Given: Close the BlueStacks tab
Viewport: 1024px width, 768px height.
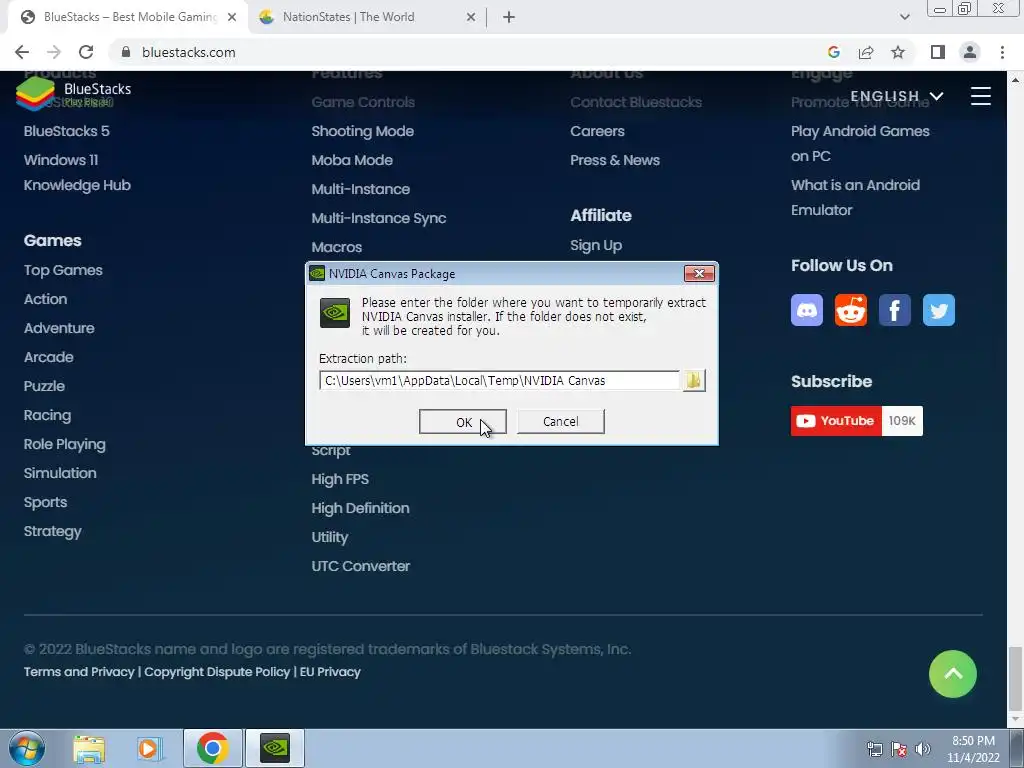Looking at the screenshot, I should (x=232, y=18).
